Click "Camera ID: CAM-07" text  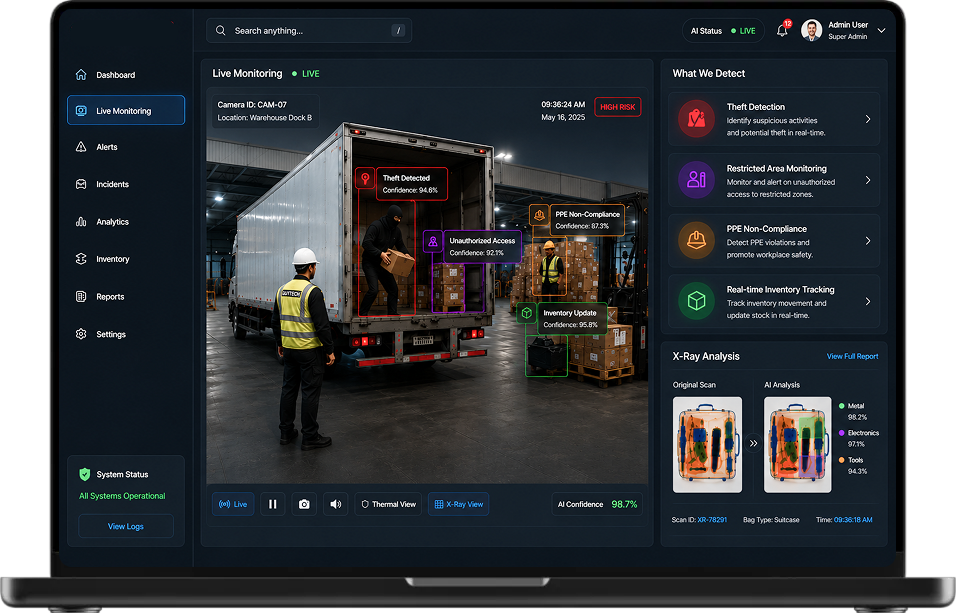coord(252,104)
